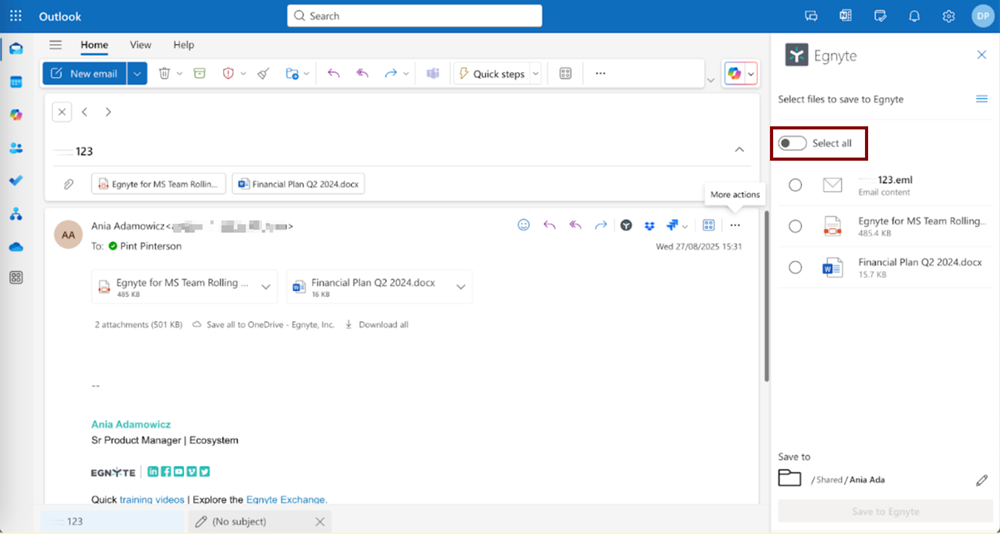
Task: Click the pencil icon to edit save folder
Action: 981,480
